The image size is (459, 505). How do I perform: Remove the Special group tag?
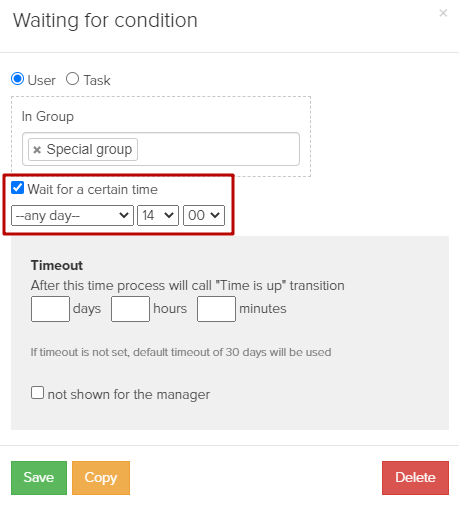tap(37, 150)
